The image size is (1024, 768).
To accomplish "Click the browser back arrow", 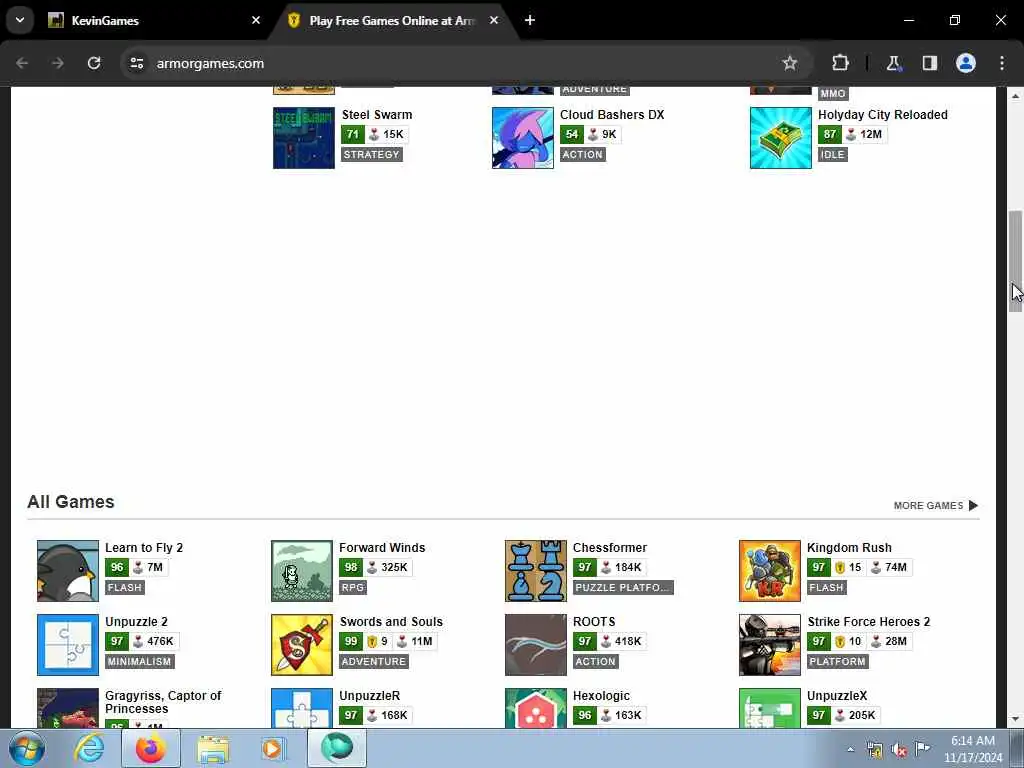I will 22,63.
